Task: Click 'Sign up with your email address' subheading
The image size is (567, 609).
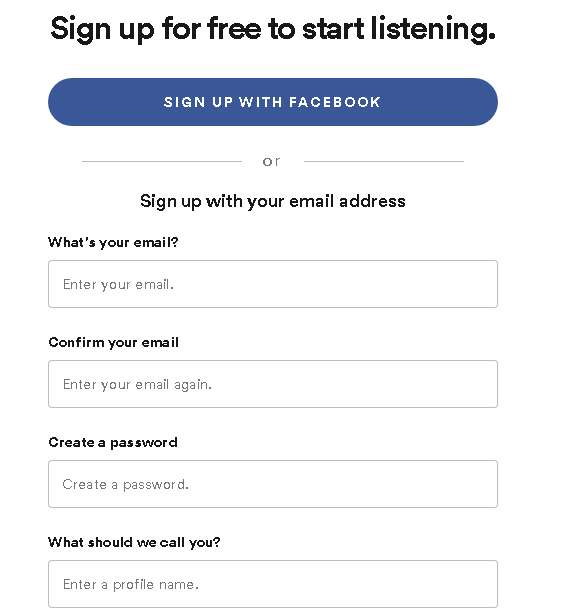Action: (x=273, y=202)
